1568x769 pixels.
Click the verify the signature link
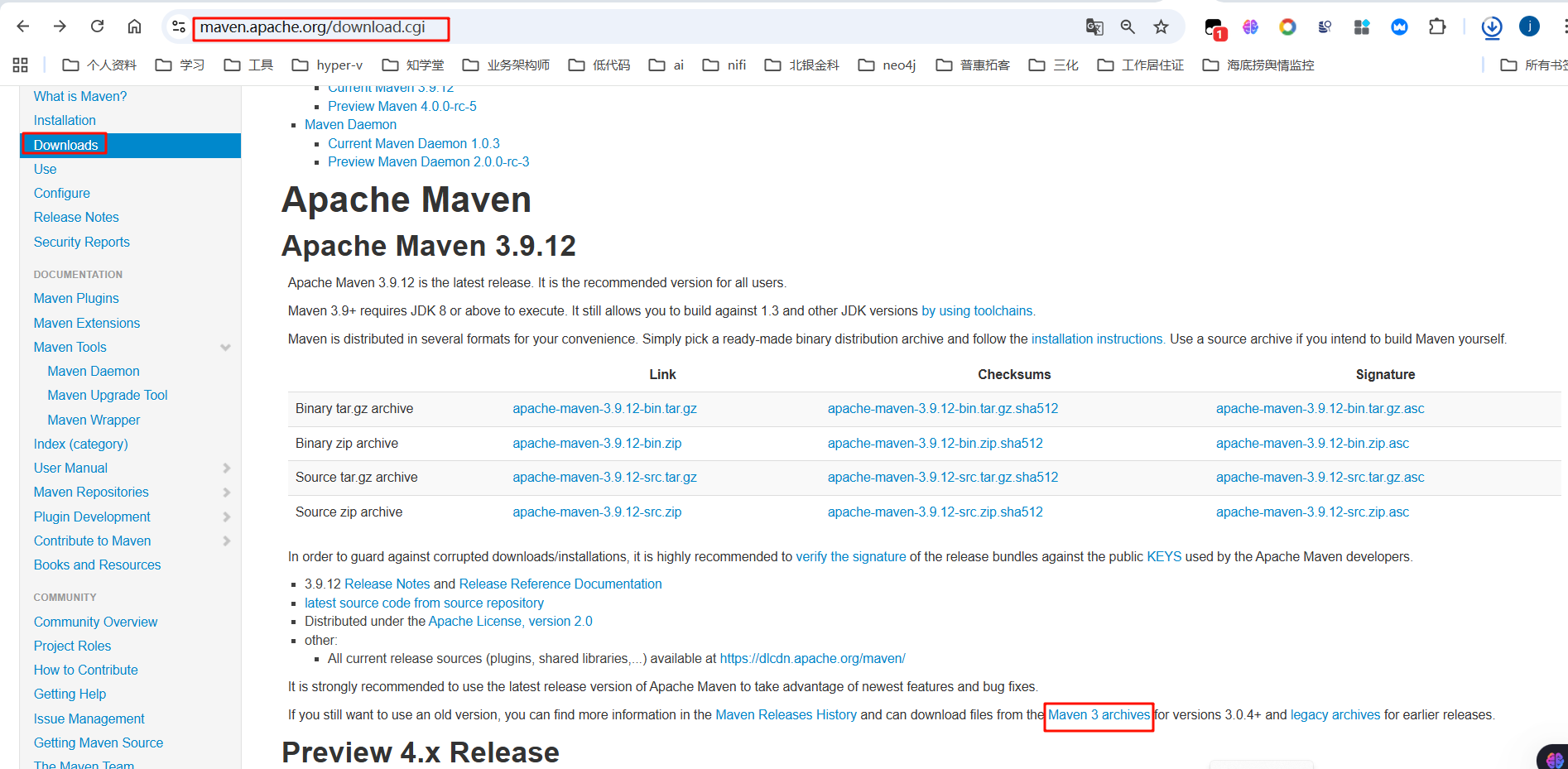pyautogui.click(x=851, y=556)
